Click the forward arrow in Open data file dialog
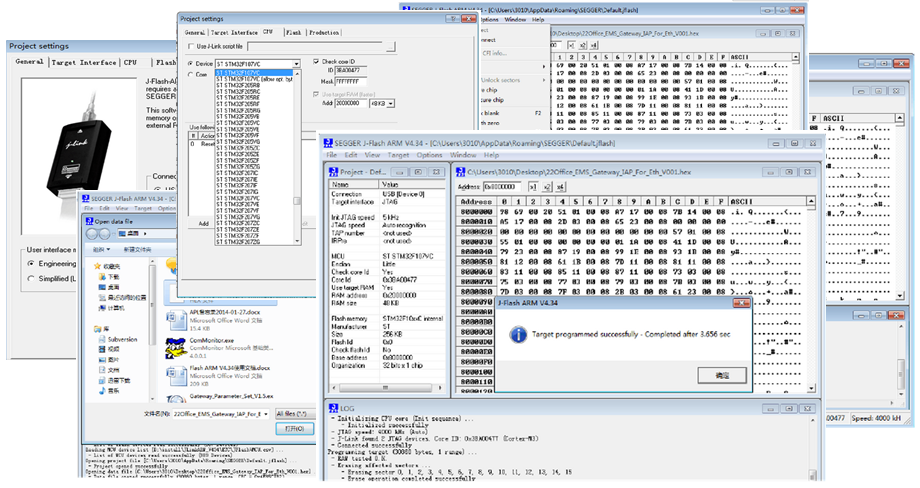The height and width of the screenshot is (488, 920). [x=105, y=233]
